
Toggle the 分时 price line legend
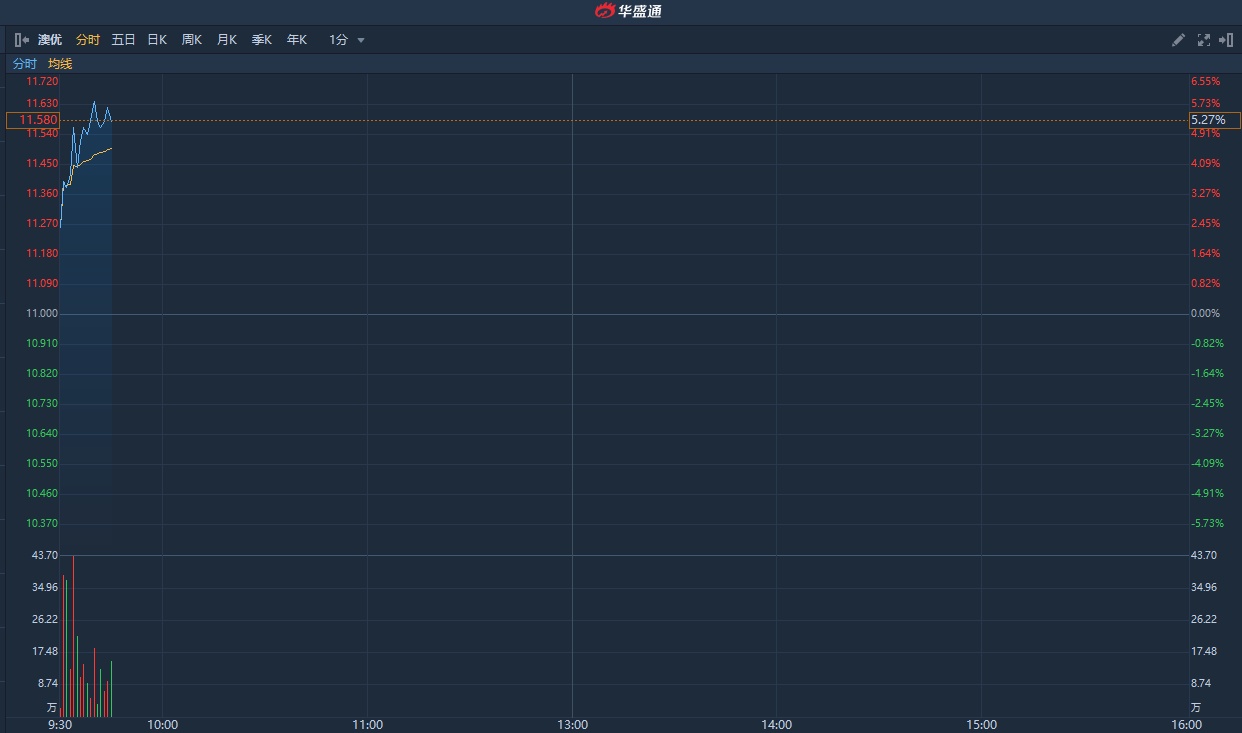24,64
